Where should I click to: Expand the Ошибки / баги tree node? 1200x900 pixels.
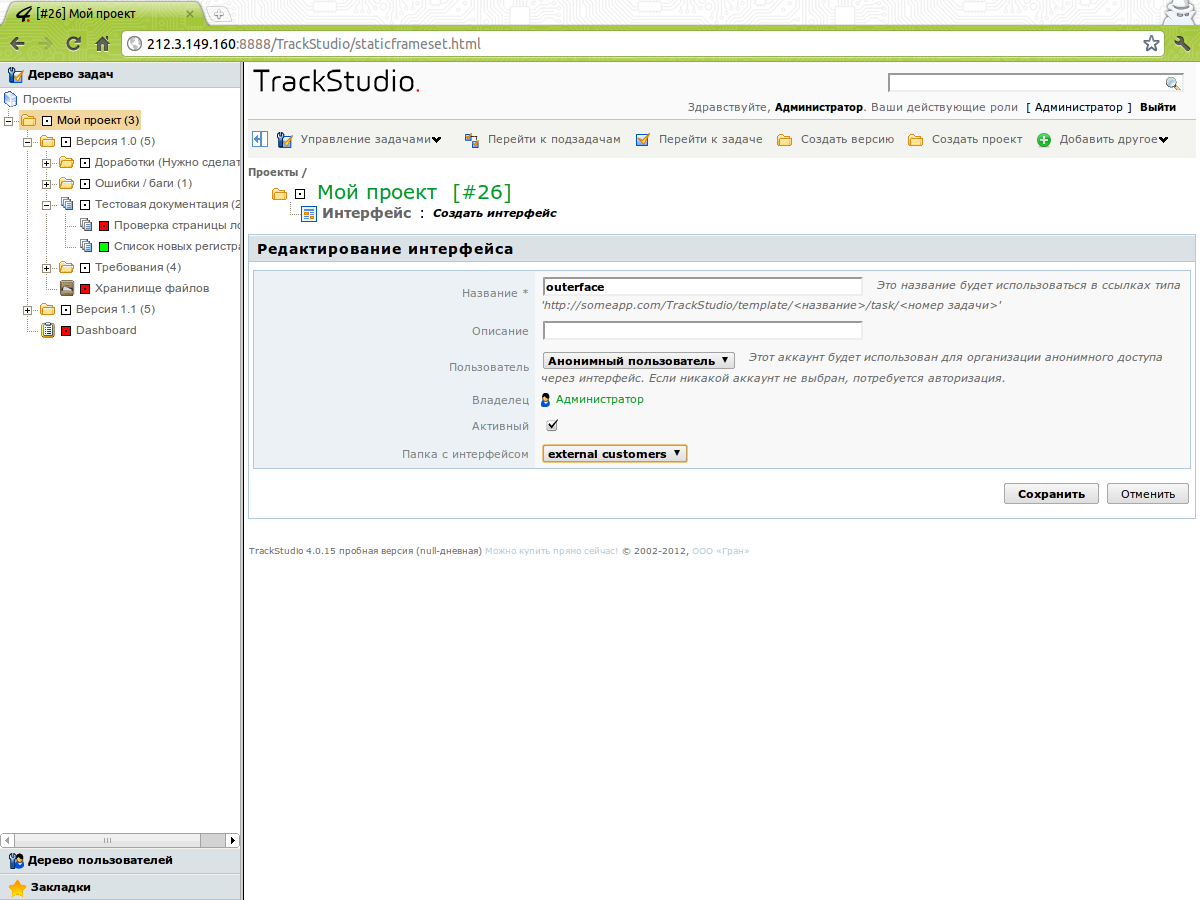point(47,184)
